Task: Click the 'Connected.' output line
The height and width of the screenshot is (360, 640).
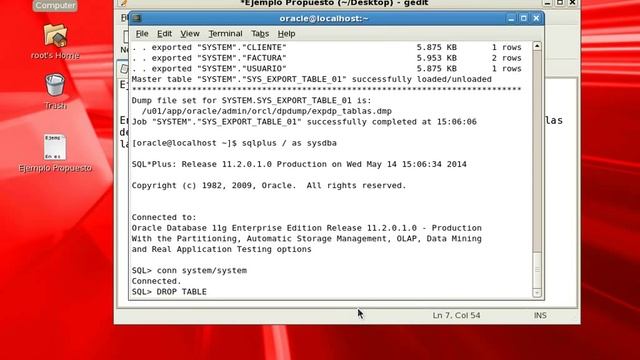Action: click(156, 281)
